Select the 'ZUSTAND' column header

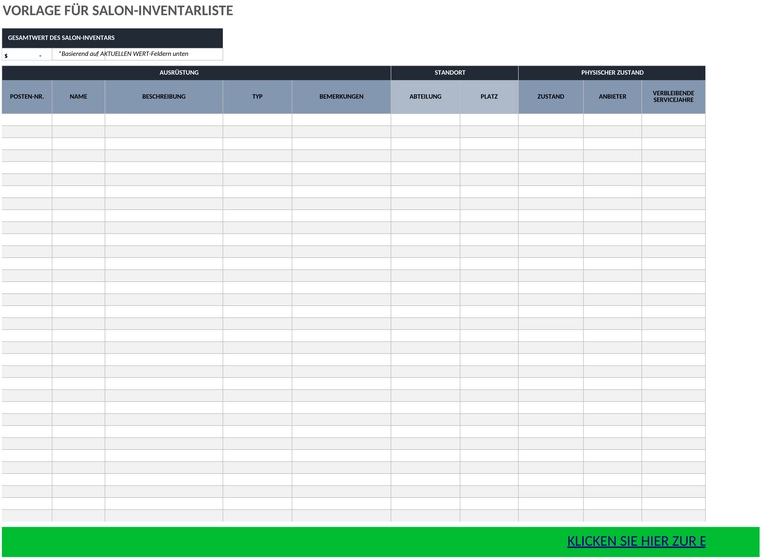[551, 97]
